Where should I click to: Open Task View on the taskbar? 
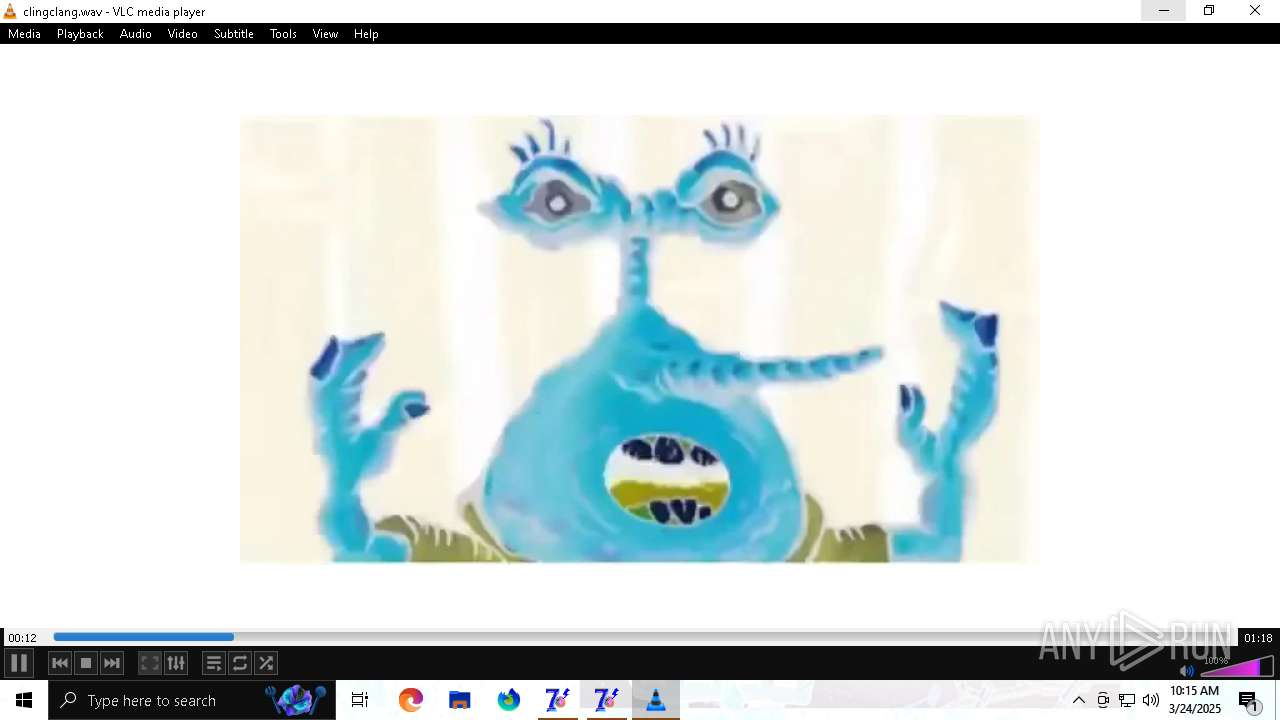coord(360,700)
